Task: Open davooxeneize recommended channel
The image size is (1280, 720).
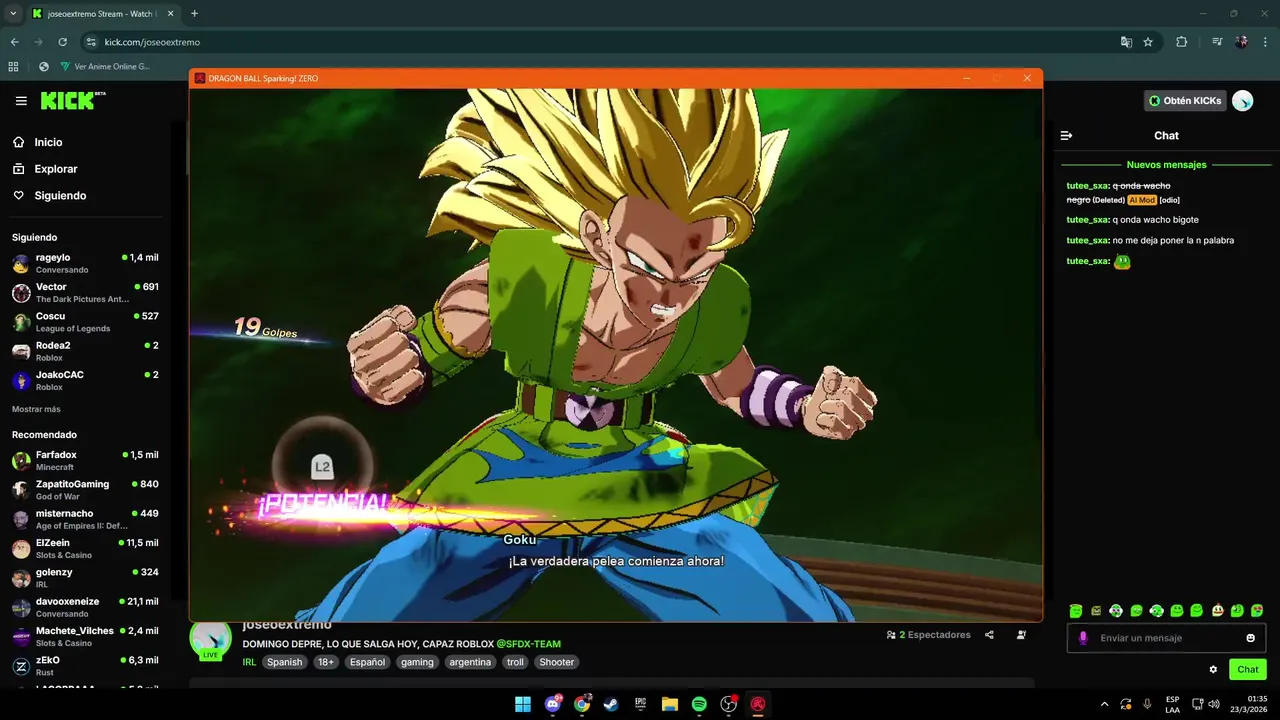Action: click(x=85, y=607)
